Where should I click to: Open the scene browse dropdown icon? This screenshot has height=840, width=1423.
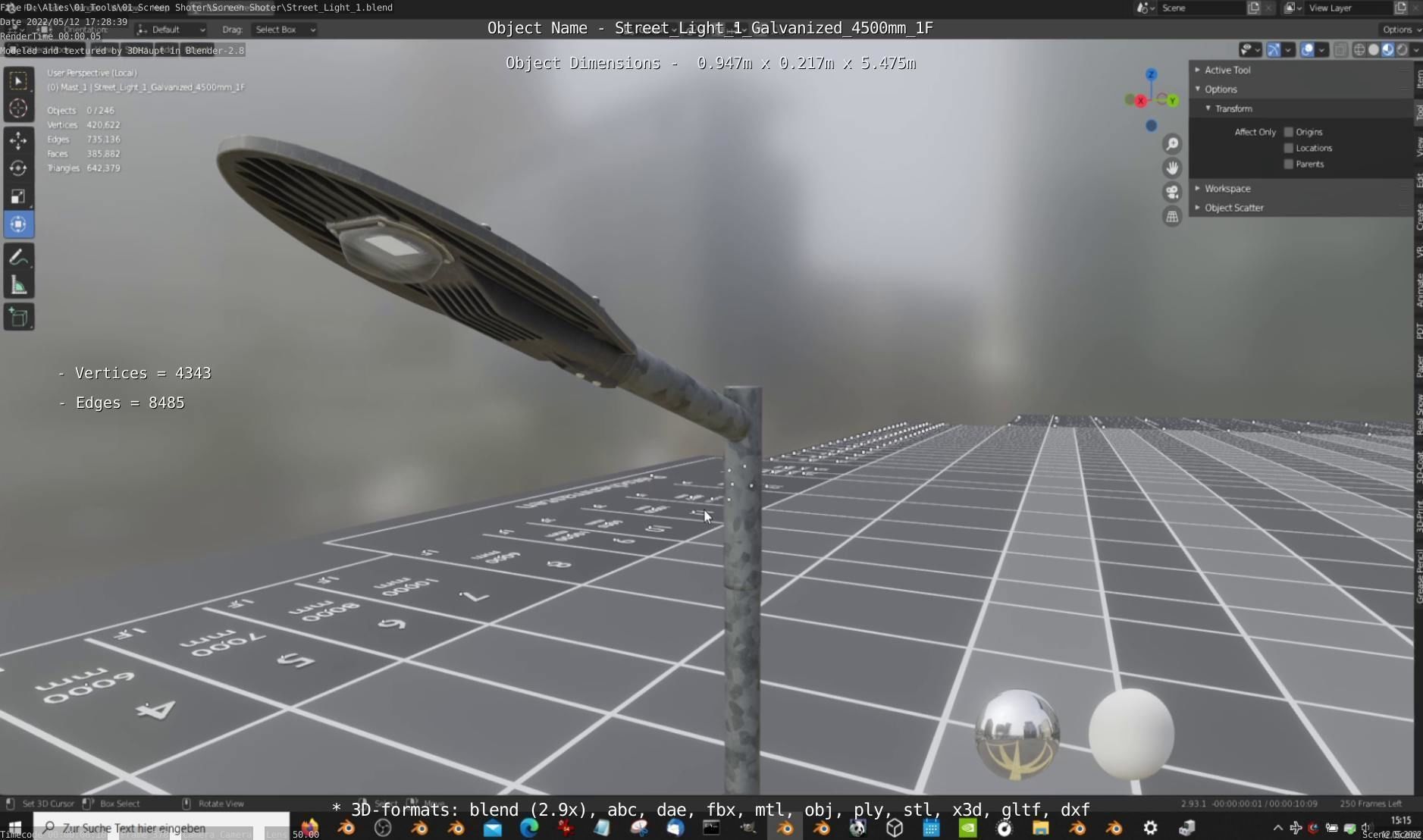[x=1144, y=8]
